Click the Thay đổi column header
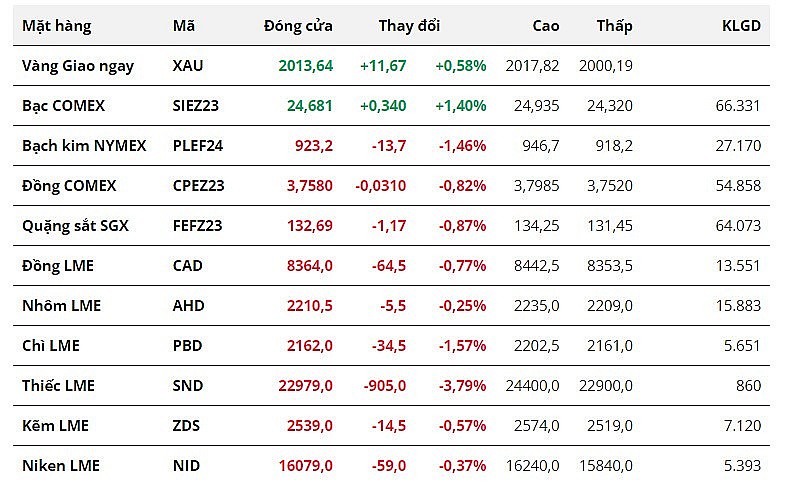Image resolution: width=794 pixels, height=486 pixels. tap(409, 26)
